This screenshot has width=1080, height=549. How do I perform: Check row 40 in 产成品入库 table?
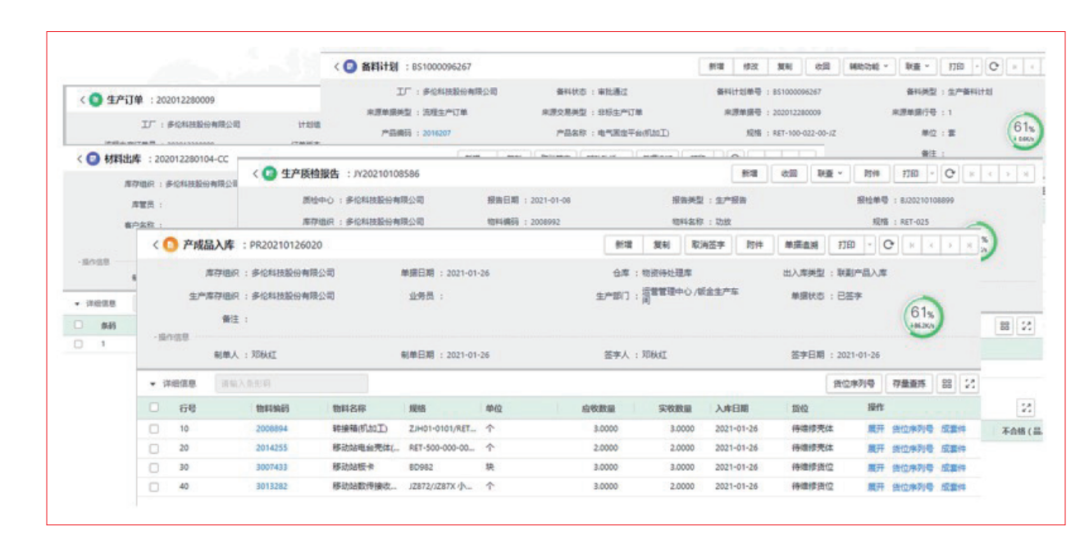[x=154, y=487]
